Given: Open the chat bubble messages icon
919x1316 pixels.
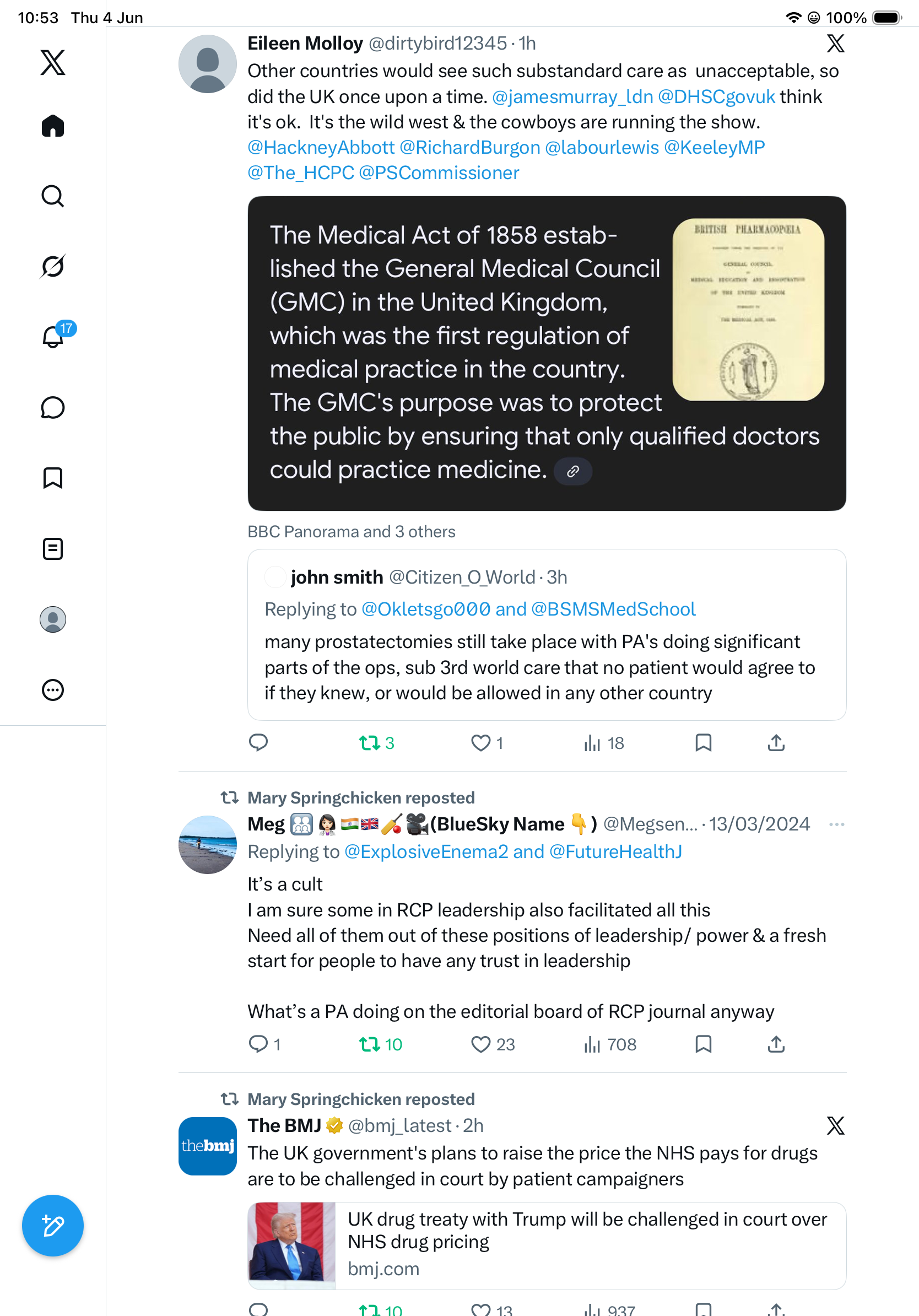Looking at the screenshot, I should (x=53, y=407).
